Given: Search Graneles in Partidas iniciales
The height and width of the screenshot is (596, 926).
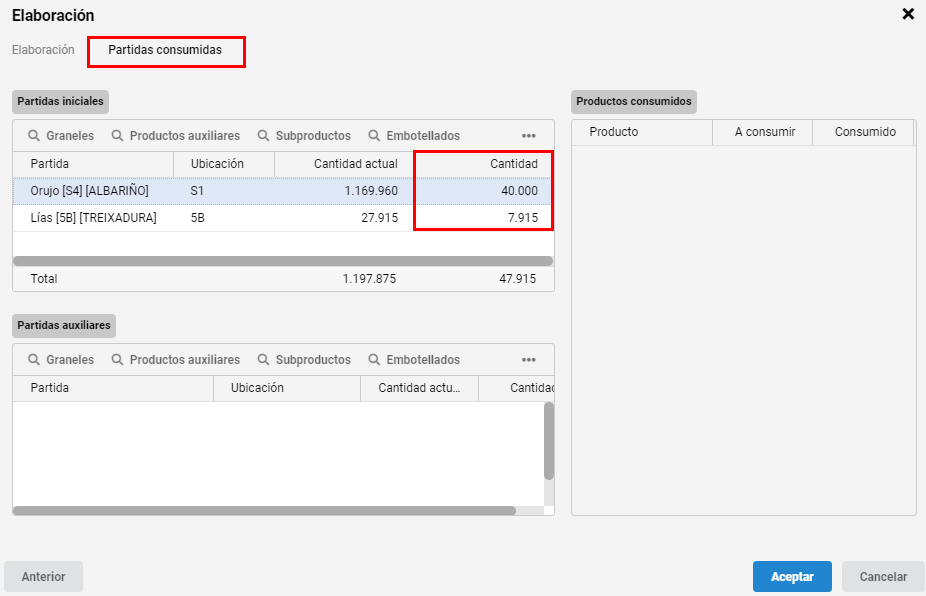Looking at the screenshot, I should (61, 136).
